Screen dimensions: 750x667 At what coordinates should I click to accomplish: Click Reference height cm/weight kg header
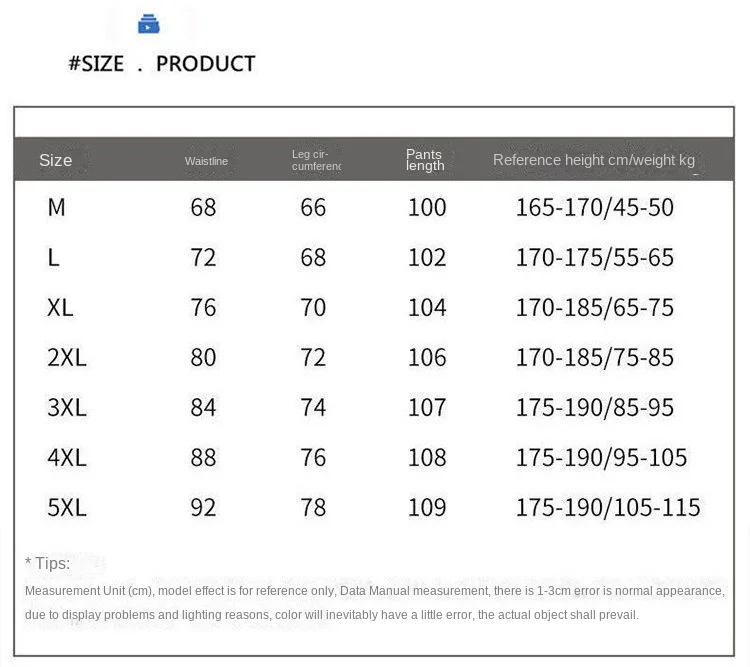tap(594, 160)
